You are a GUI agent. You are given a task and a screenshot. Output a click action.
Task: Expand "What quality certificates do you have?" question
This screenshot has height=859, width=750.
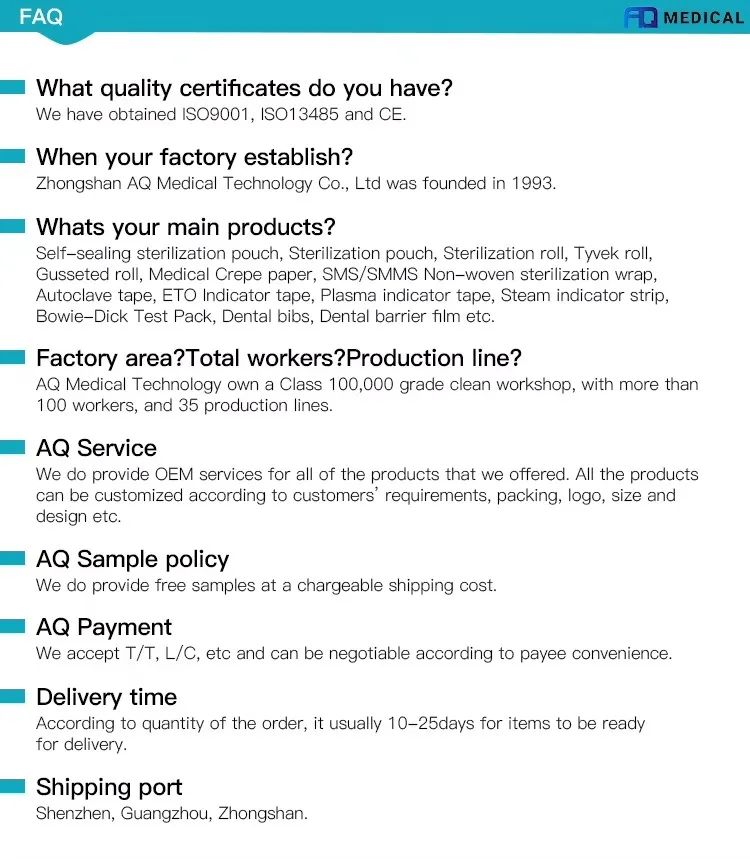(244, 88)
